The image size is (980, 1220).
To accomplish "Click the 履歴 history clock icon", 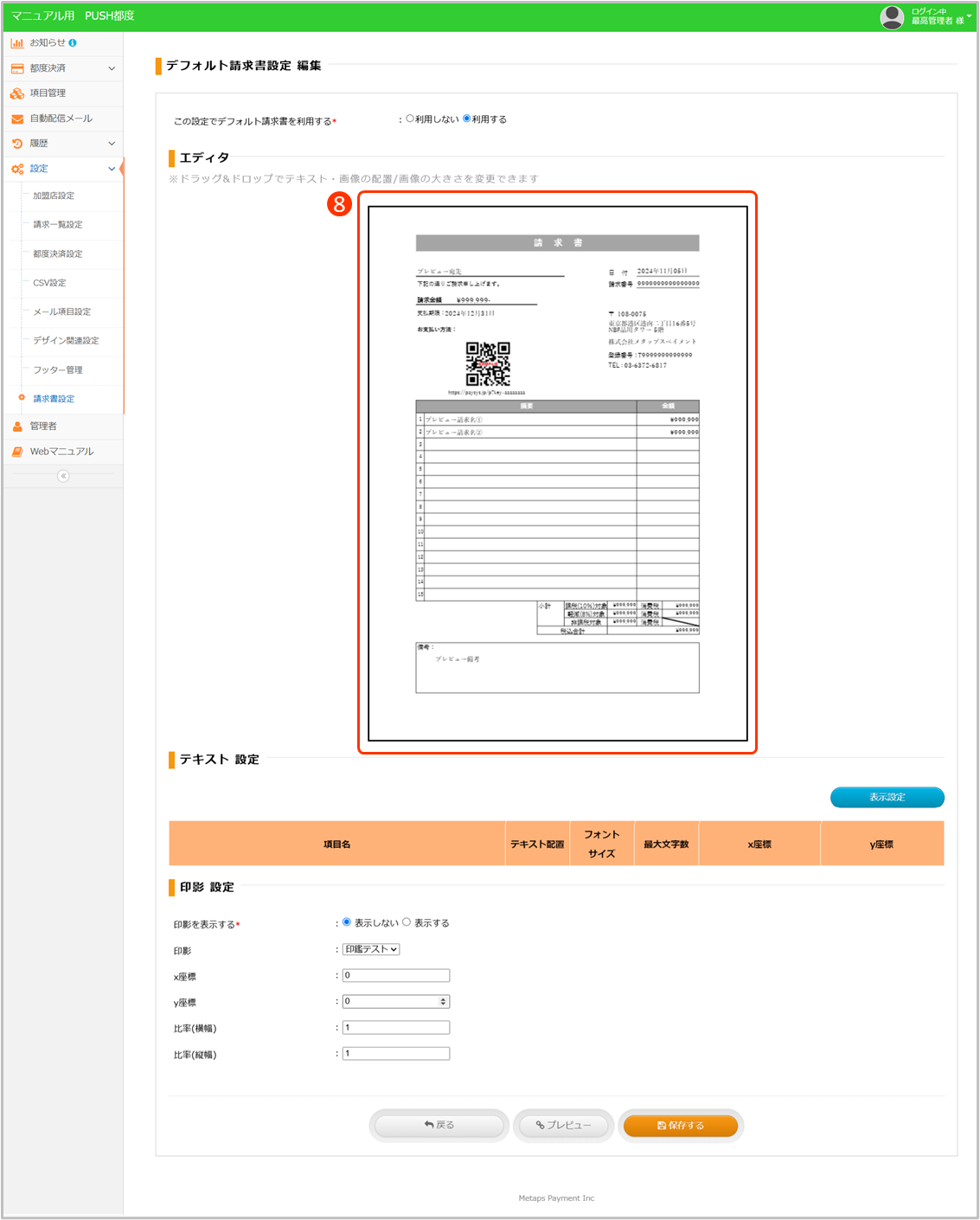I will [17, 144].
